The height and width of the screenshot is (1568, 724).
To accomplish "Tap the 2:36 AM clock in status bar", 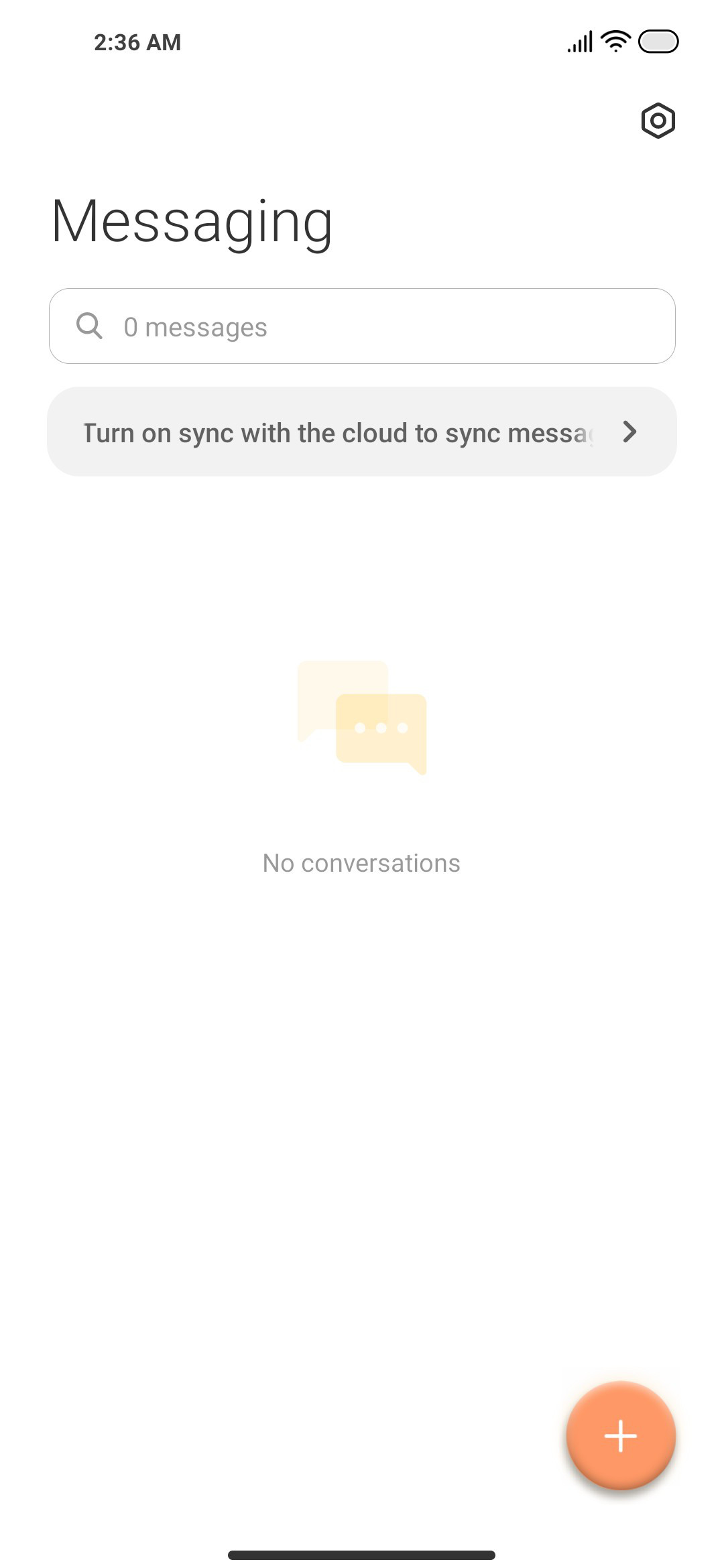I will pyautogui.click(x=137, y=42).
